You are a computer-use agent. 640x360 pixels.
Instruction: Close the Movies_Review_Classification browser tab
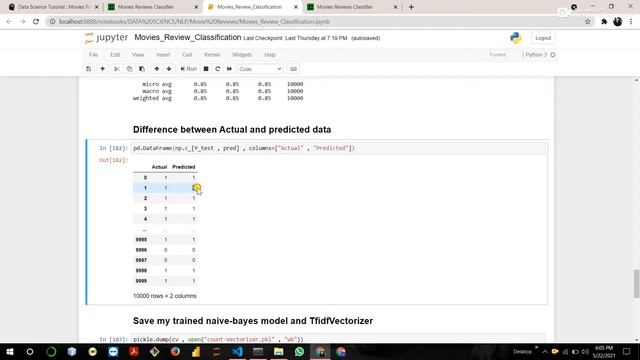[x=296, y=7]
